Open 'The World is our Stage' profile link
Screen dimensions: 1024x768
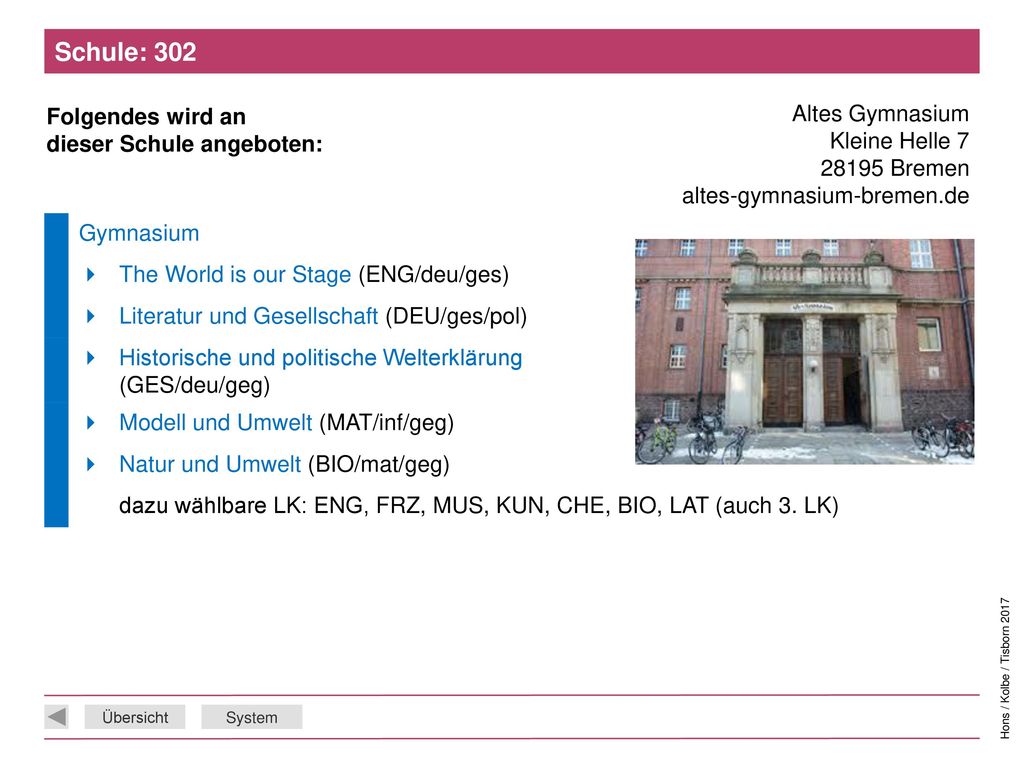(235, 274)
